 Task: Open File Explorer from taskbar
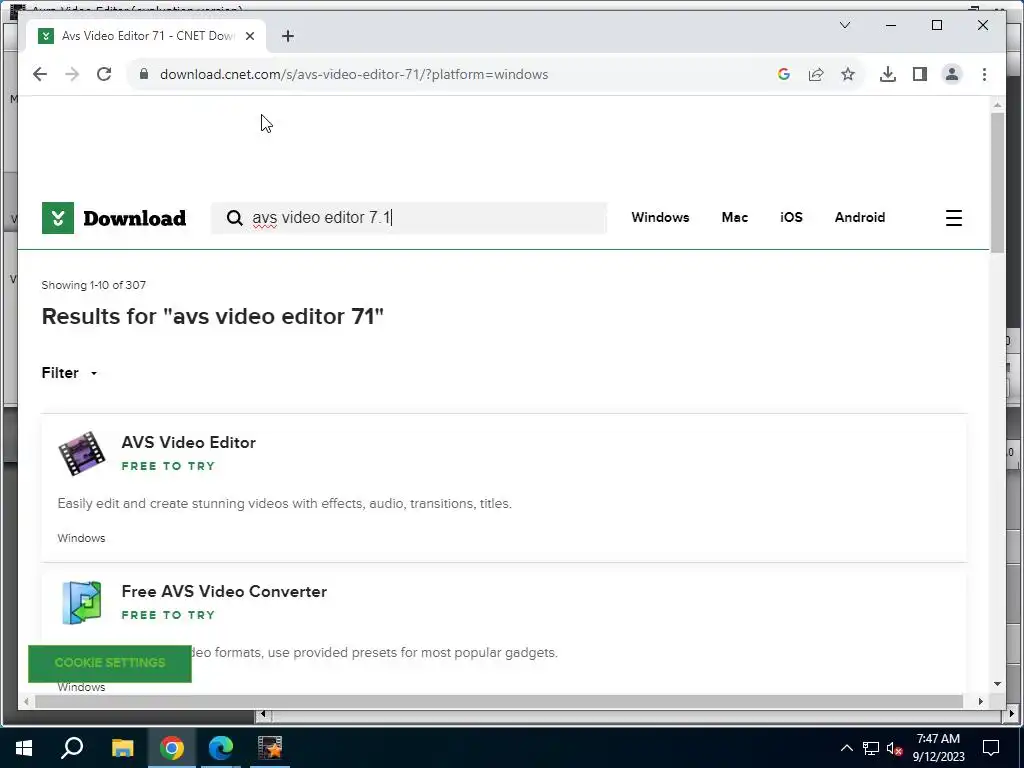coord(122,748)
